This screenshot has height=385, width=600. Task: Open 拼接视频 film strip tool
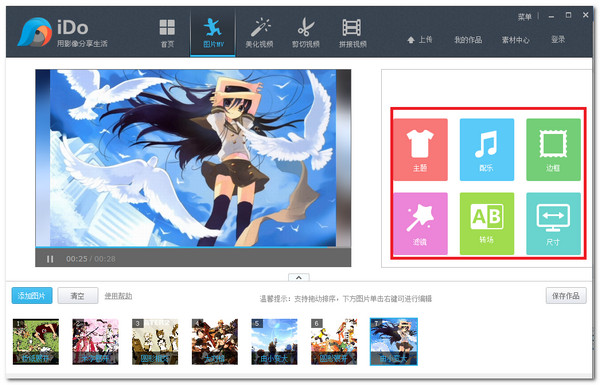[x=352, y=33]
